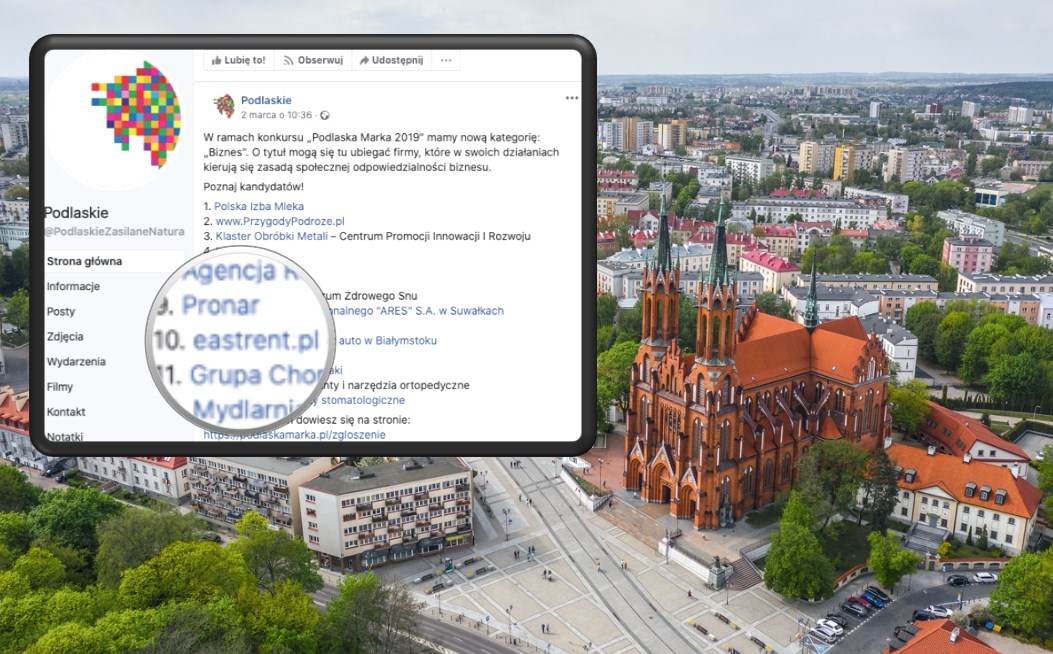The image size is (1053, 654).
Task: Open www.PrzygodyPodroze.pl link
Action: pyautogui.click(x=280, y=221)
